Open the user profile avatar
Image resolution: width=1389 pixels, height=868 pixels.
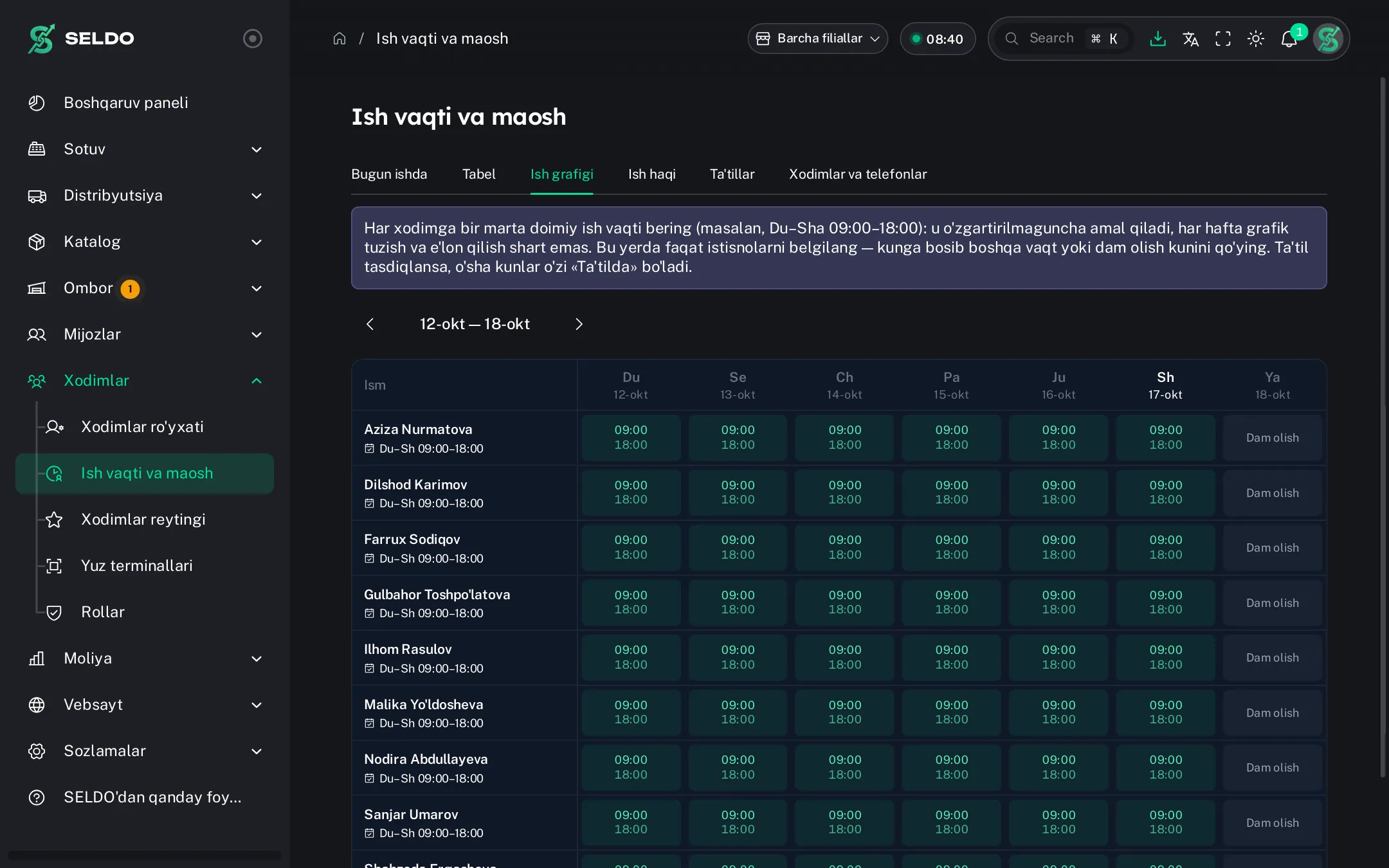(1328, 39)
